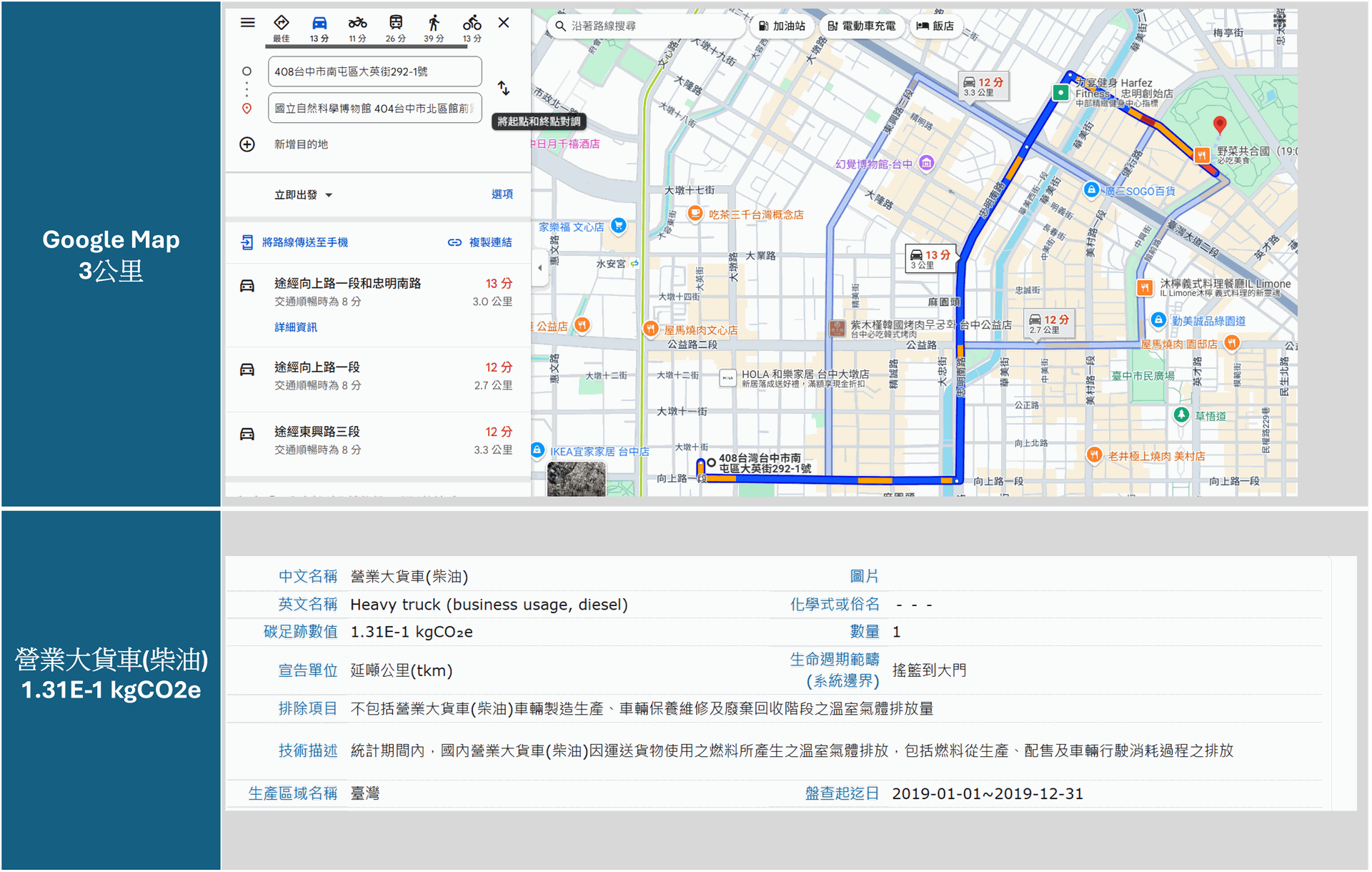1372x872 pixels.
Task: Open route options via 選項
Action: (502, 194)
